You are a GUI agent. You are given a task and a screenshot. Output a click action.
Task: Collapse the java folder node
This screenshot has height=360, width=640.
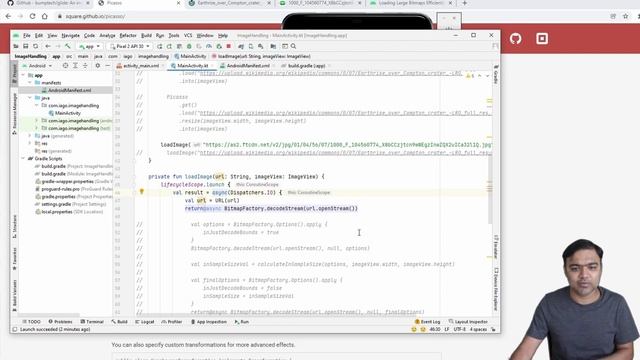30,98
